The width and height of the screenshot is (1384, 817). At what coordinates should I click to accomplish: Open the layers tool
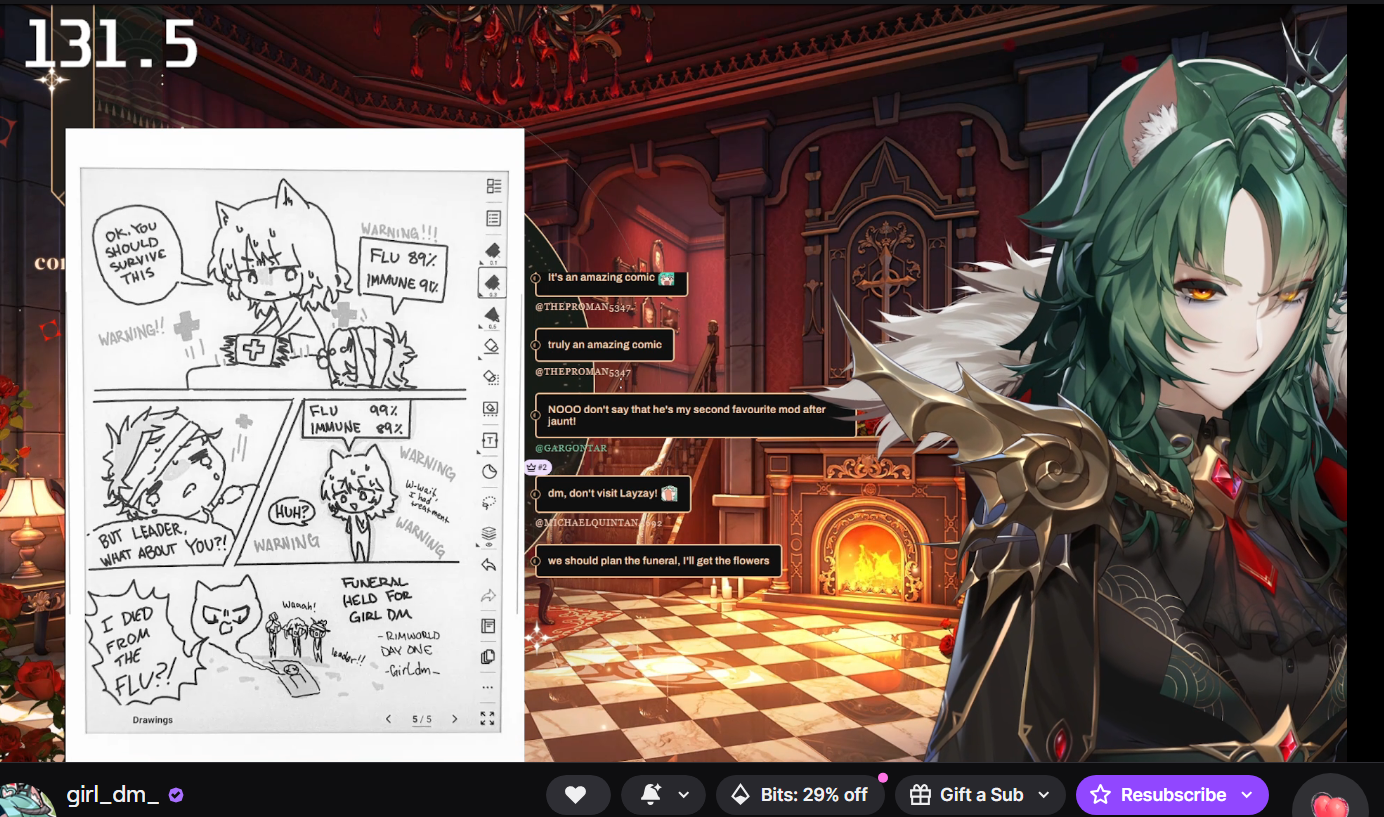pos(489,535)
